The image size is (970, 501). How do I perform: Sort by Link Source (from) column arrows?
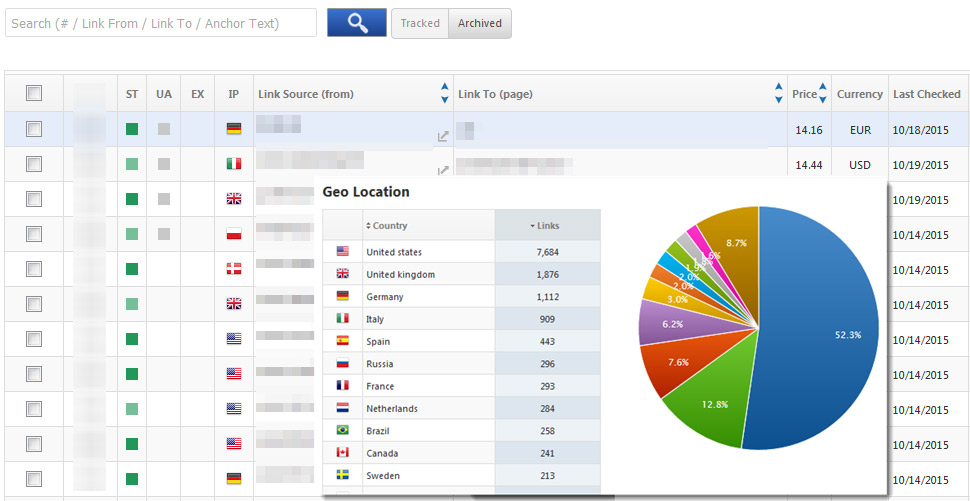[444, 93]
